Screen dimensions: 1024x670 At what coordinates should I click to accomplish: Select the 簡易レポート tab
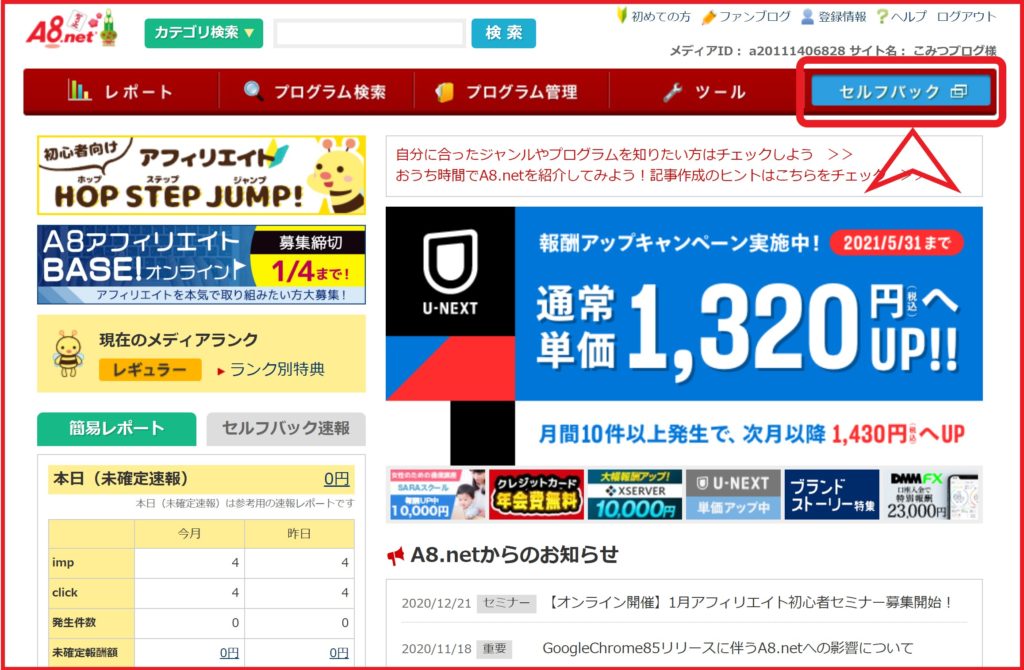[x=116, y=429]
